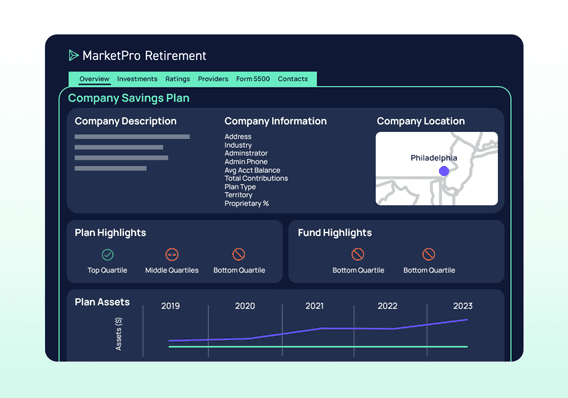The image size is (568, 398).
Task: Click the Fund Highlights heading
Action: pyautogui.click(x=335, y=232)
